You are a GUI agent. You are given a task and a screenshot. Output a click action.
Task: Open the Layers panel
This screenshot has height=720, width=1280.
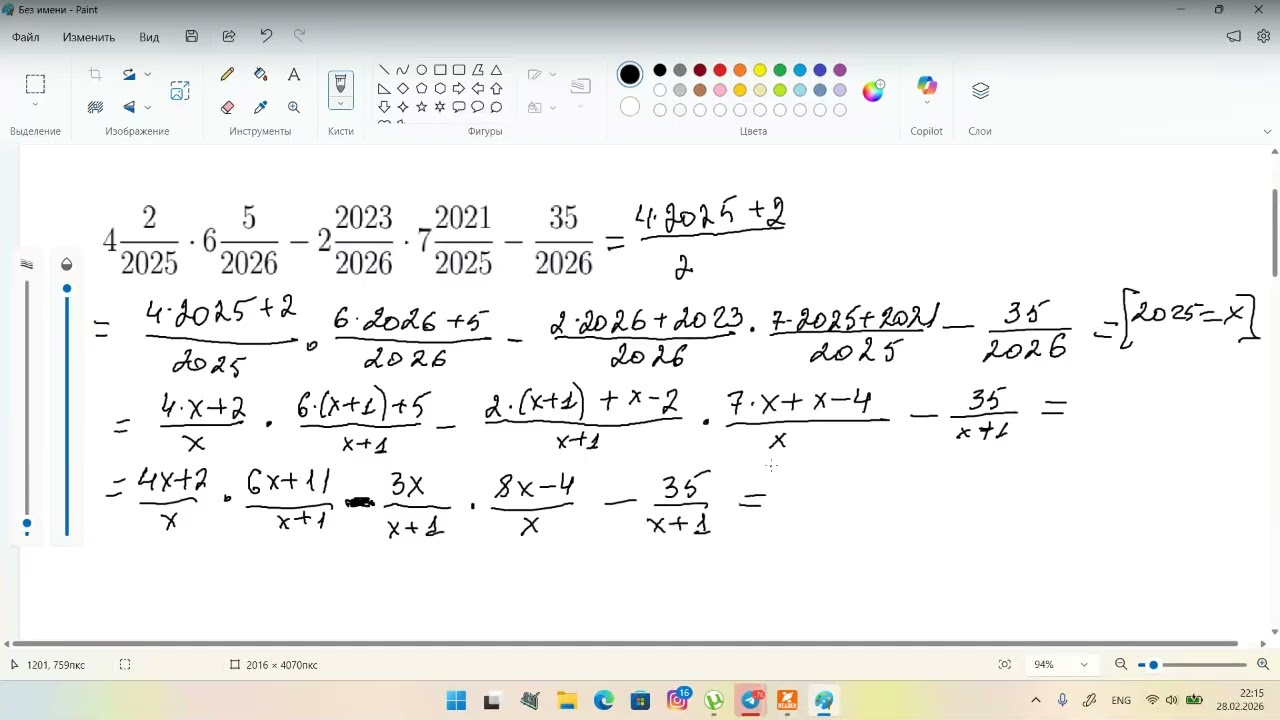[980, 91]
